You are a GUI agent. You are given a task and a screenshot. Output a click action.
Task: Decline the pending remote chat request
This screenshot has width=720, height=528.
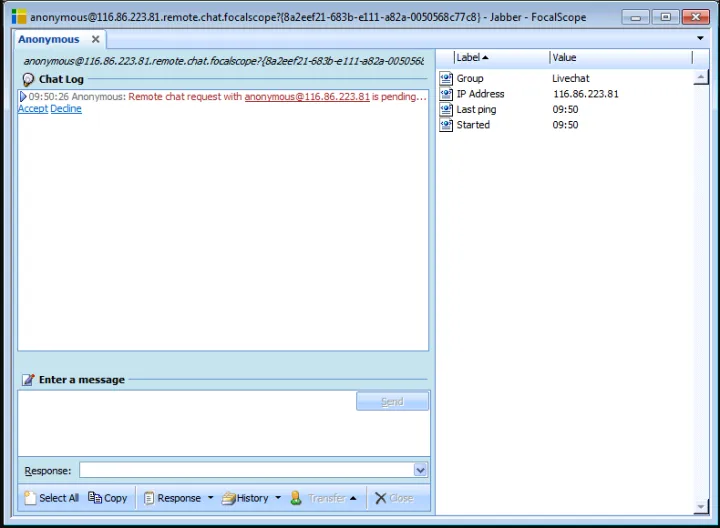tap(66, 109)
